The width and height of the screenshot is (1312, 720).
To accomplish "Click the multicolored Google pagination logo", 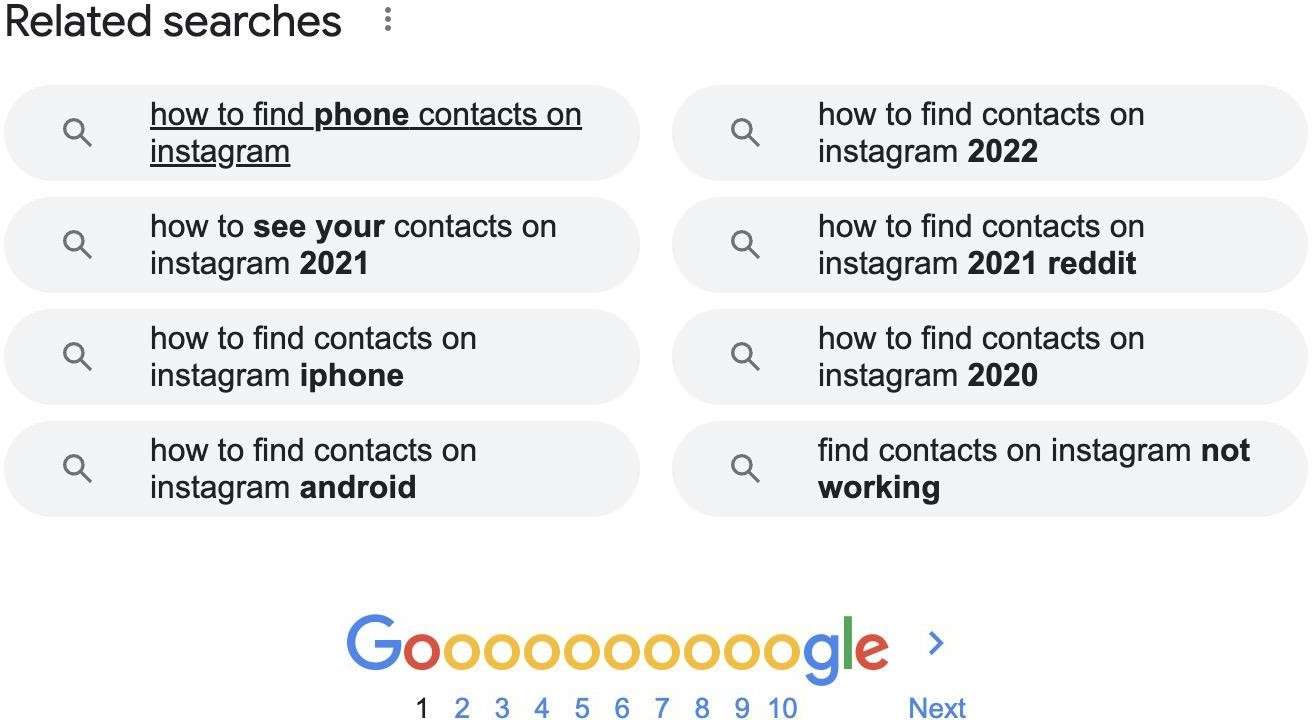I will point(616,646).
